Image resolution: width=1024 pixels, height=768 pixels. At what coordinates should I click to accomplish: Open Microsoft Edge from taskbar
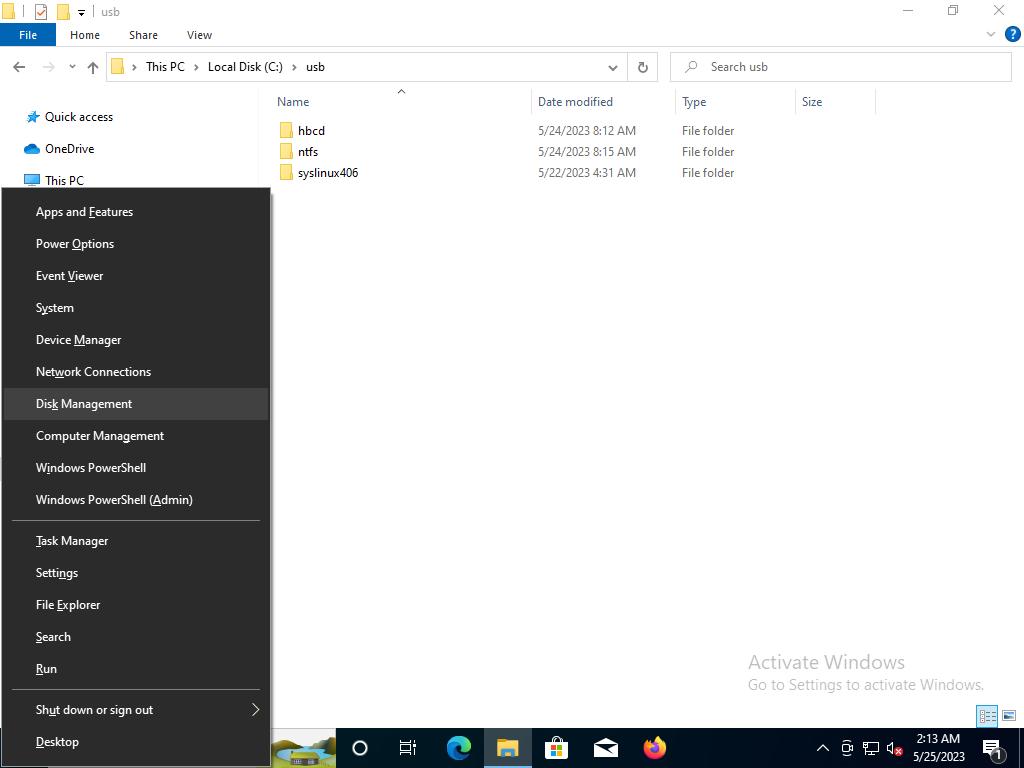click(x=458, y=748)
